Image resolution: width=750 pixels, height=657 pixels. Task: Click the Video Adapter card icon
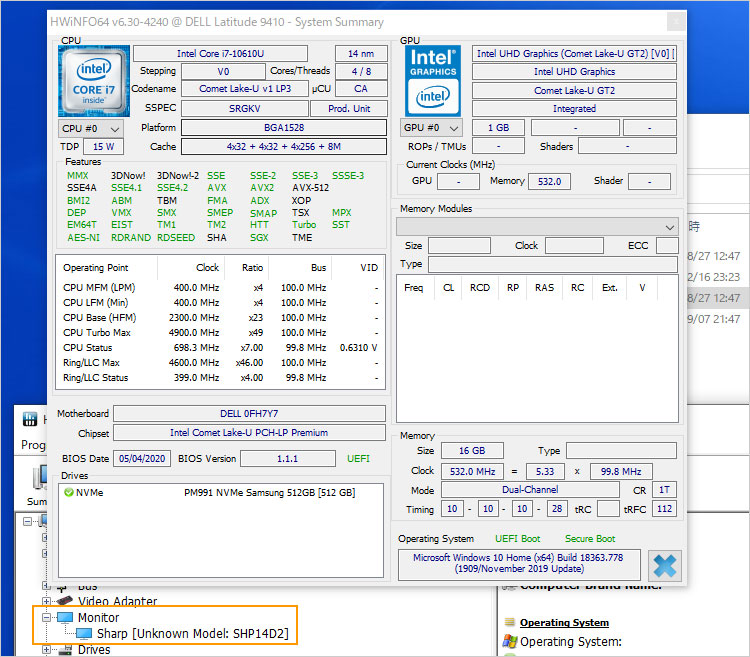coord(65,602)
